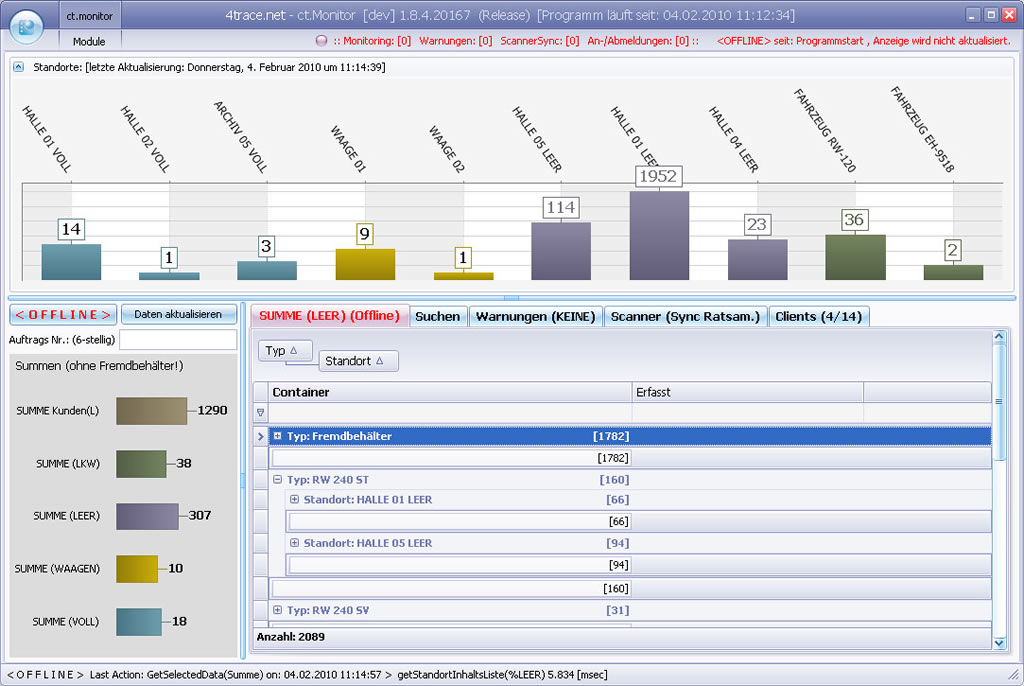Click the HALLE 01 LEER bar showing 1952
Image resolution: width=1024 pixels, height=686 pixels.
pos(659,235)
